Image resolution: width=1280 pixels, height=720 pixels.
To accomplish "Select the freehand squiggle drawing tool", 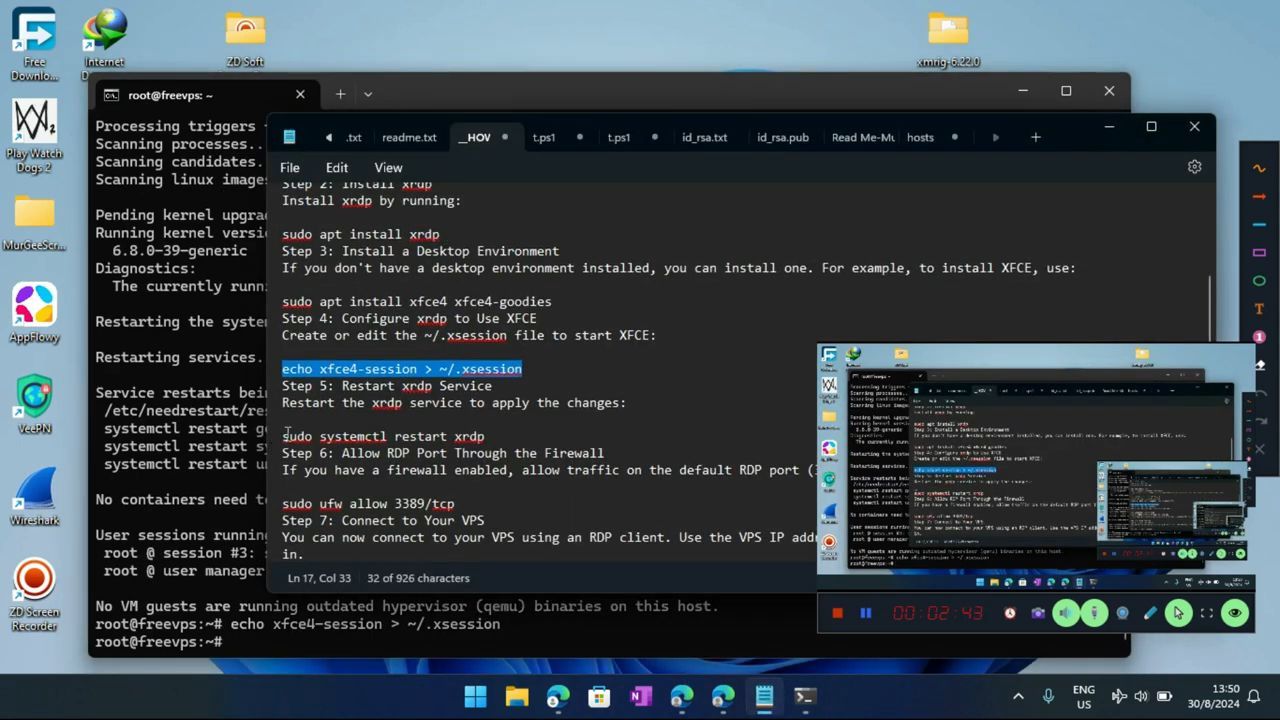I will 1259,168.
